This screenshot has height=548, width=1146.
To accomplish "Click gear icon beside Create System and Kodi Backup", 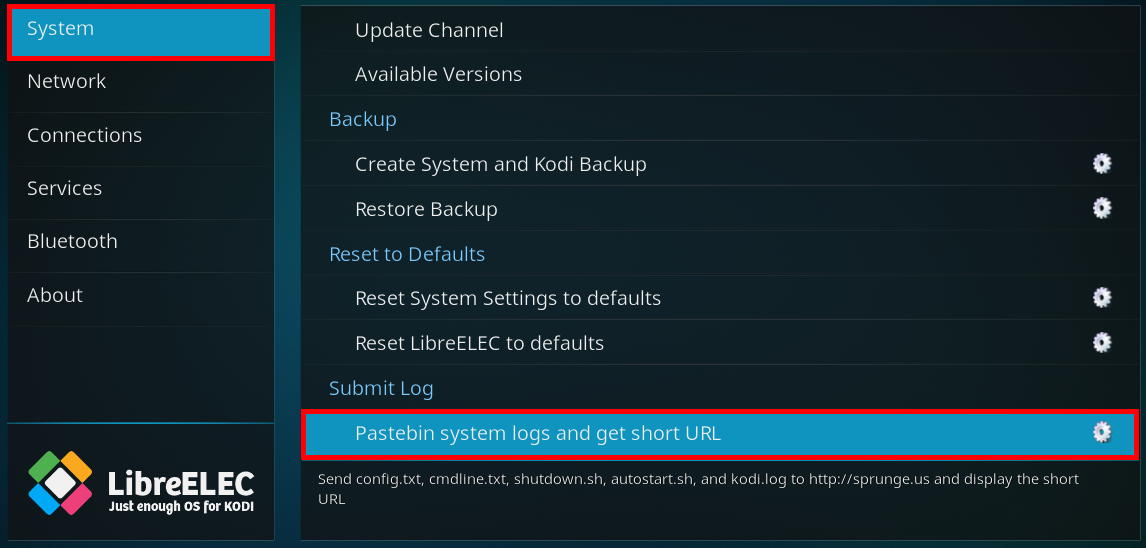I will pos(1101,164).
